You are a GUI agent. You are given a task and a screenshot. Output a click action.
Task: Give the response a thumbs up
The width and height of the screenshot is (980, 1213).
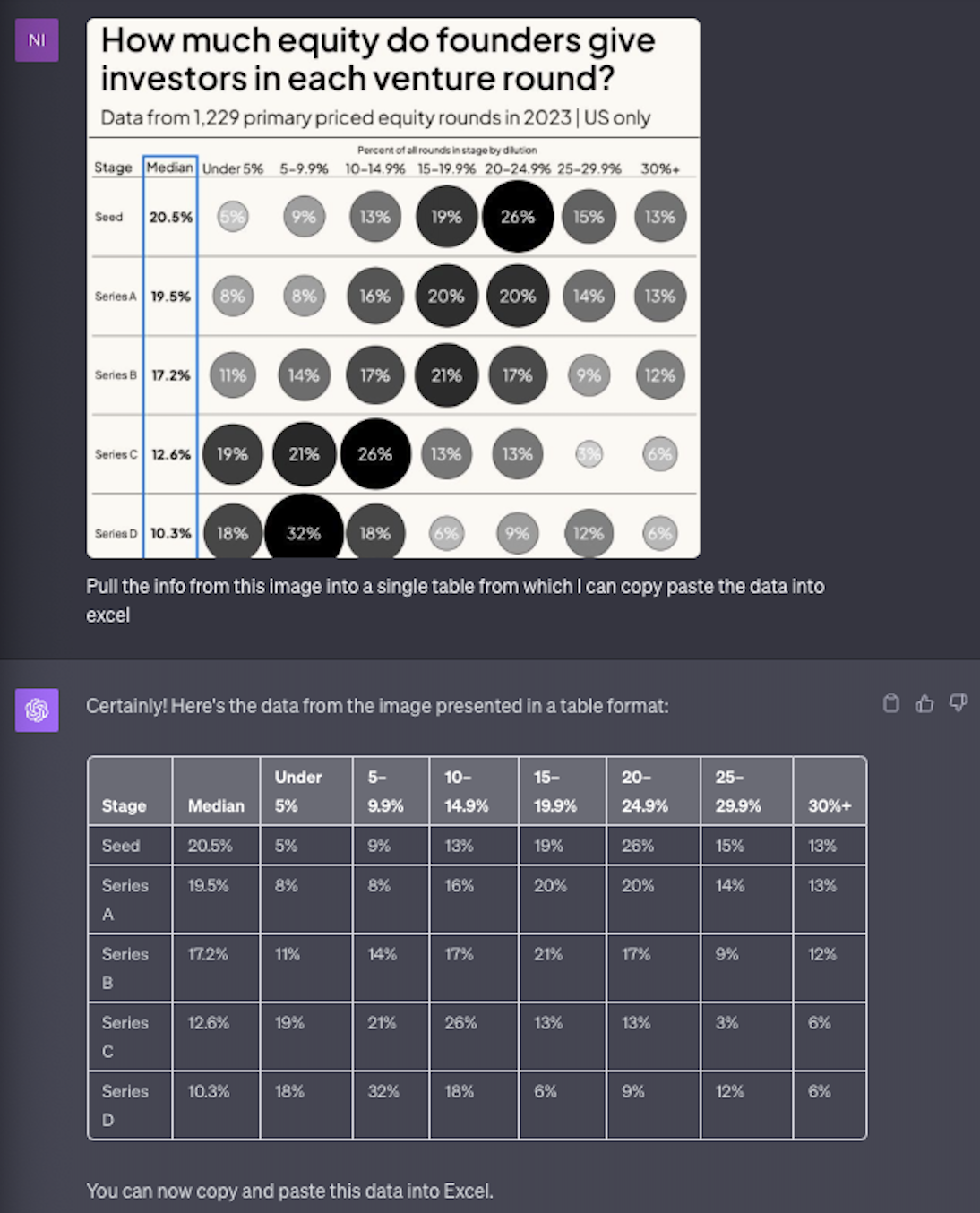(x=924, y=703)
